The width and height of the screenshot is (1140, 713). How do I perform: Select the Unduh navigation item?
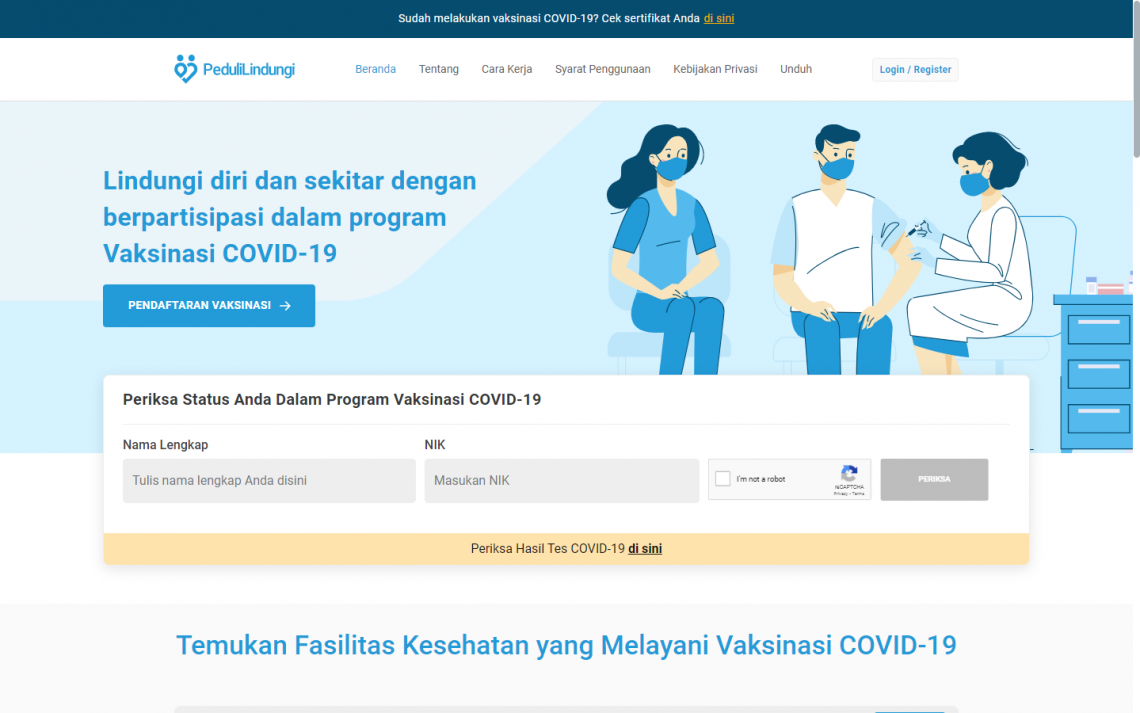pos(796,69)
